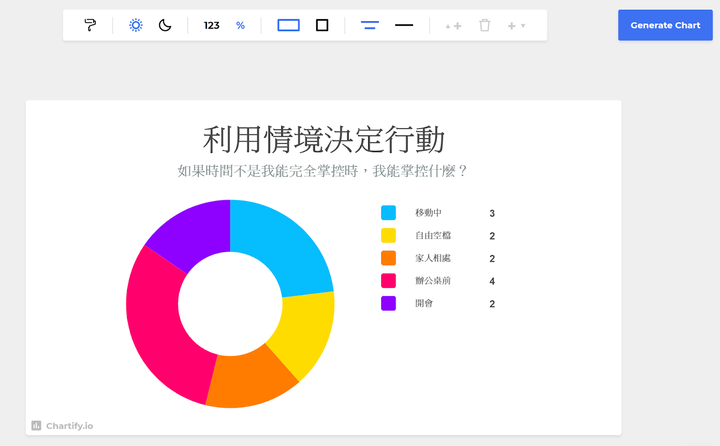Select legend label 家人相處
The image size is (720, 446).
click(x=433, y=258)
